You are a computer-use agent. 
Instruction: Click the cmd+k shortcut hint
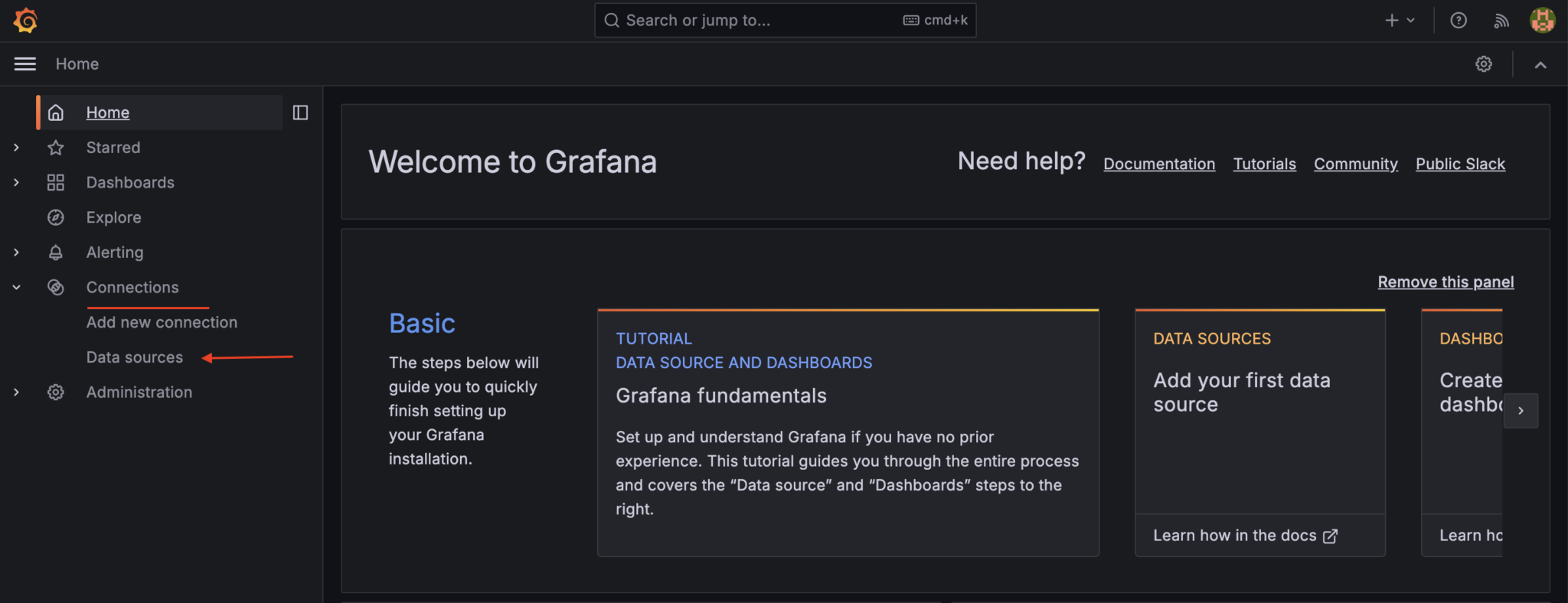(x=936, y=21)
